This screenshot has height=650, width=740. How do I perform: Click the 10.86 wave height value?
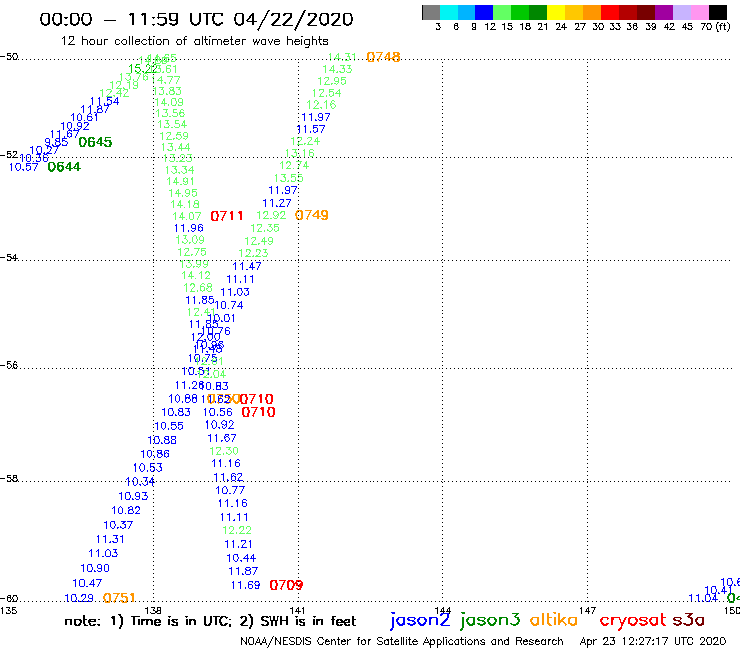tap(155, 454)
